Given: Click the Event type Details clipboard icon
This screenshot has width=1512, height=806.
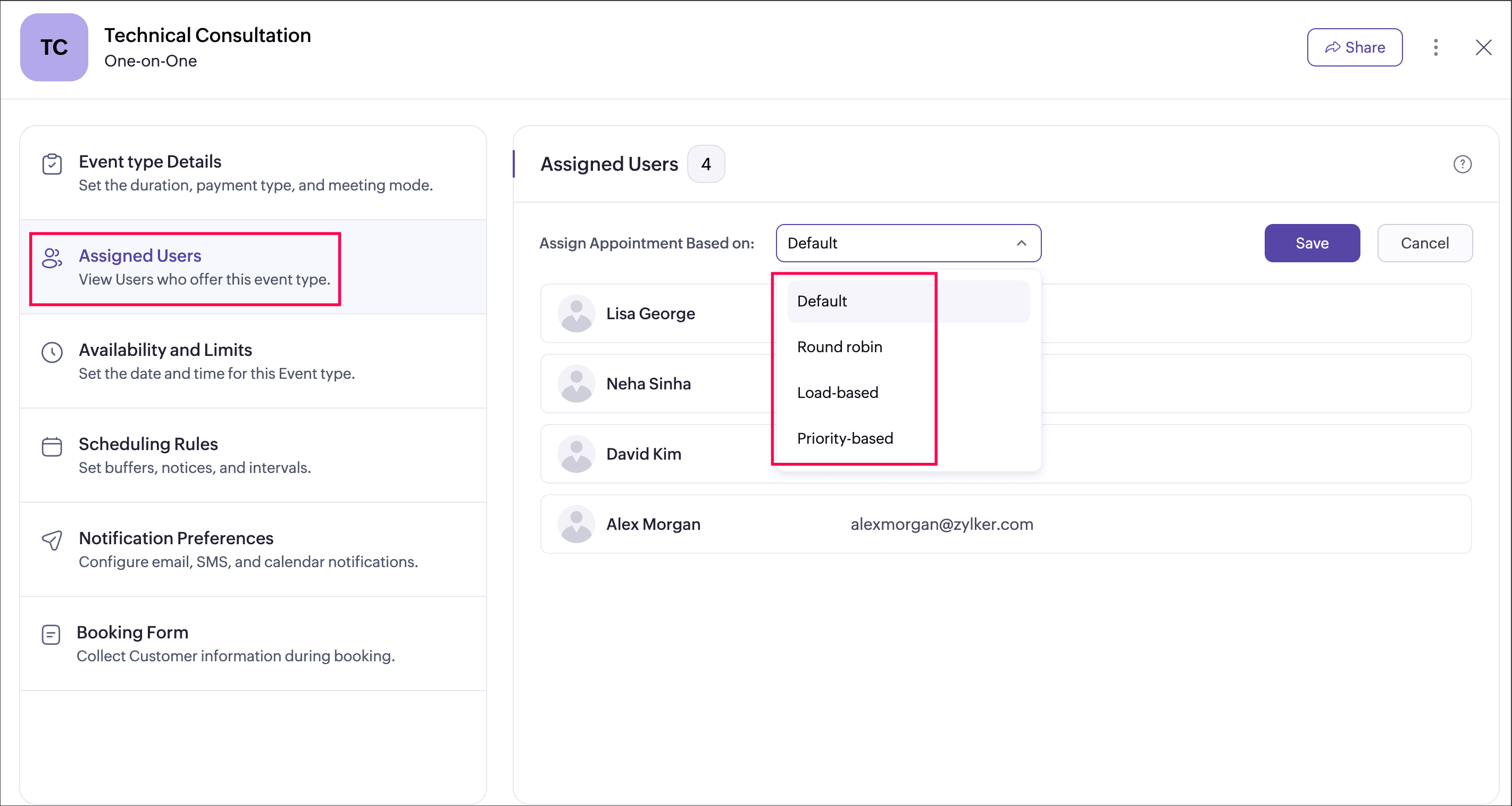Looking at the screenshot, I should click(52, 164).
